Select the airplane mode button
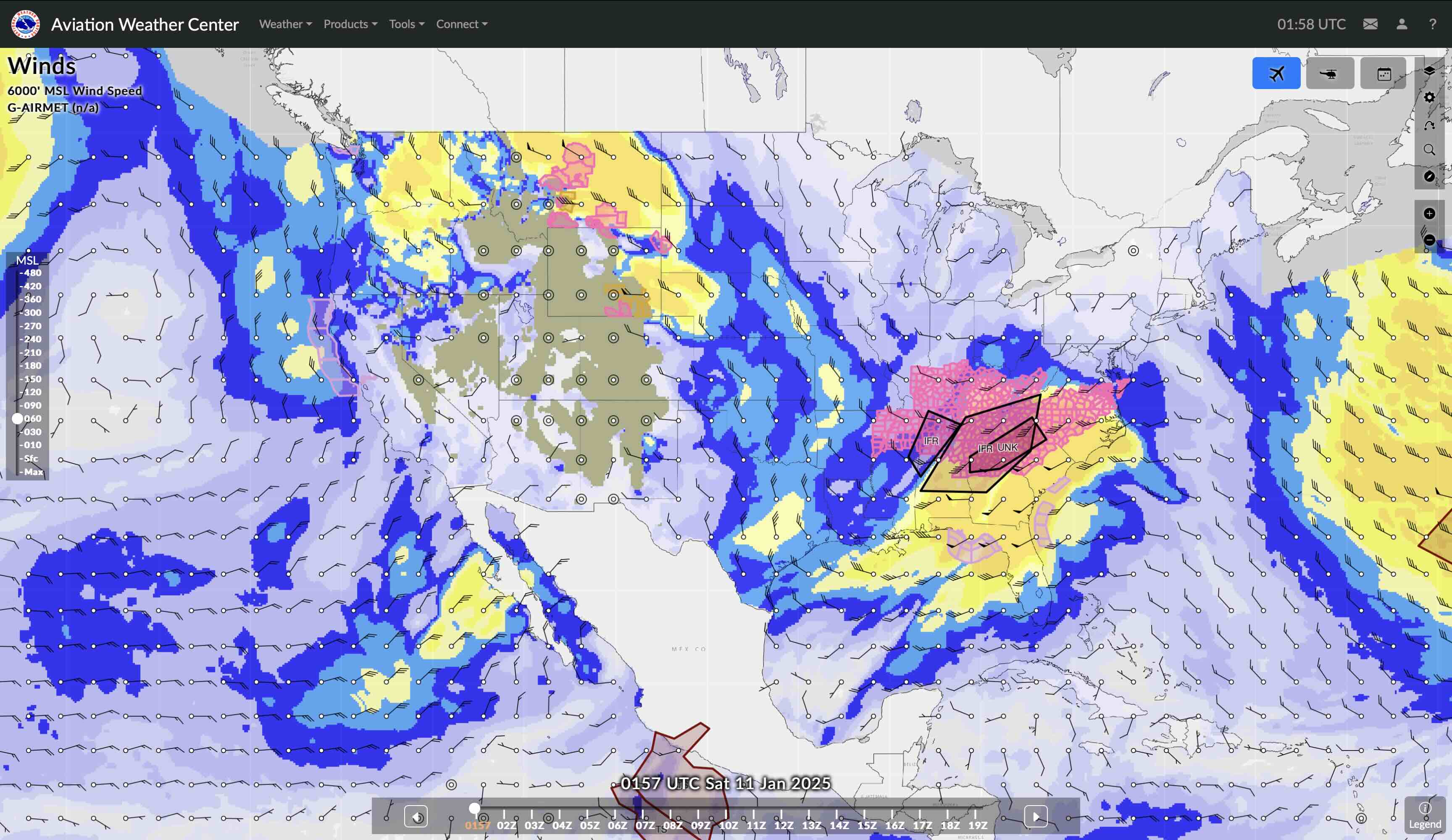1452x840 pixels. (x=1276, y=73)
